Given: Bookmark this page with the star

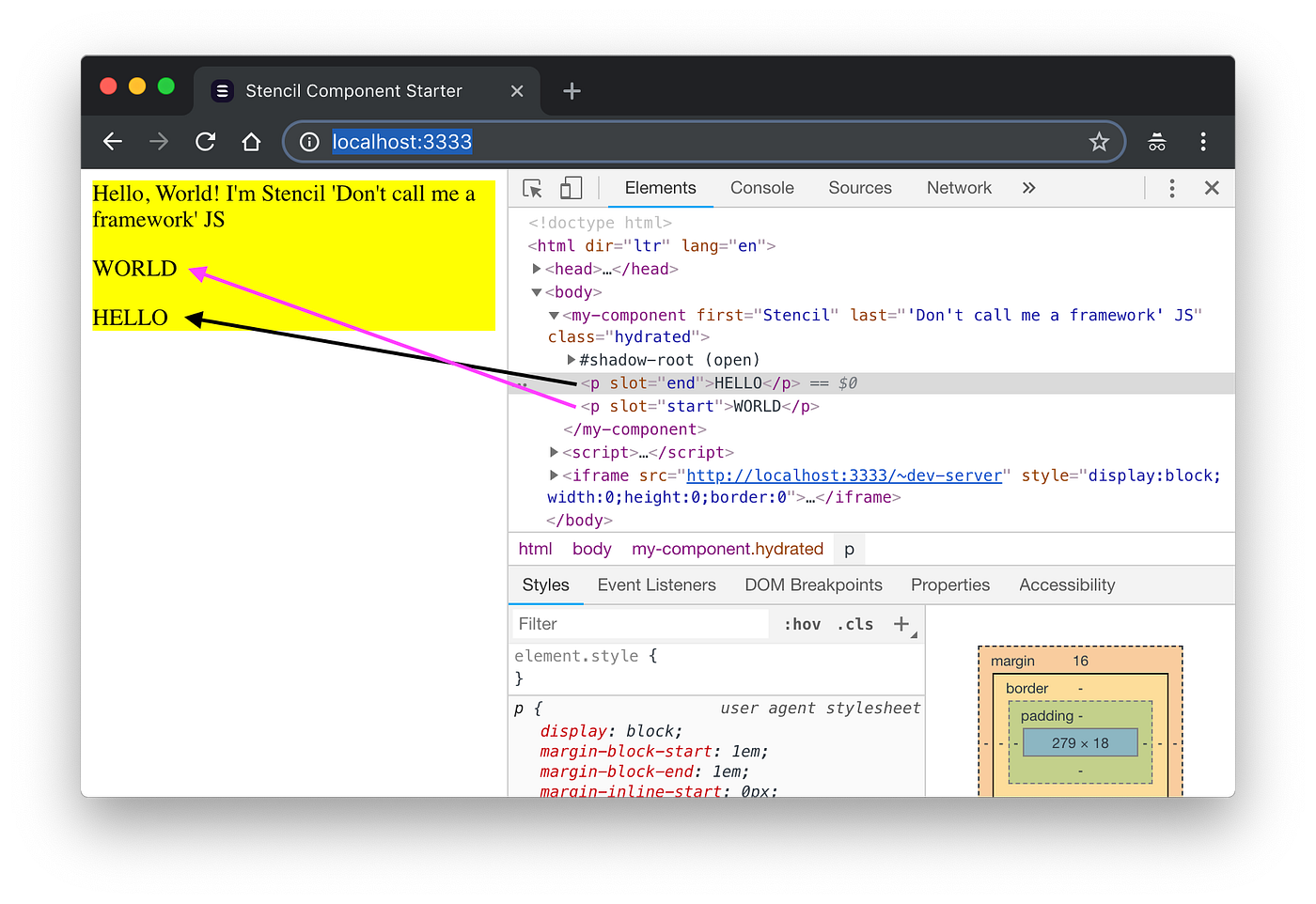Looking at the screenshot, I should pyautogui.click(x=1099, y=142).
